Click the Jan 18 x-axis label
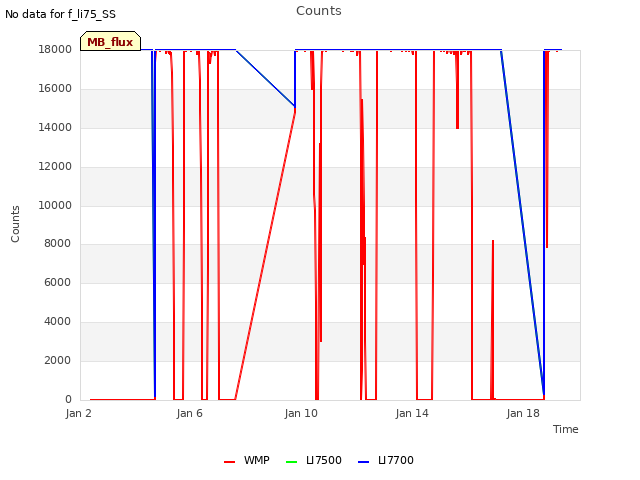Viewport: 640px width, 480px height. (523, 413)
